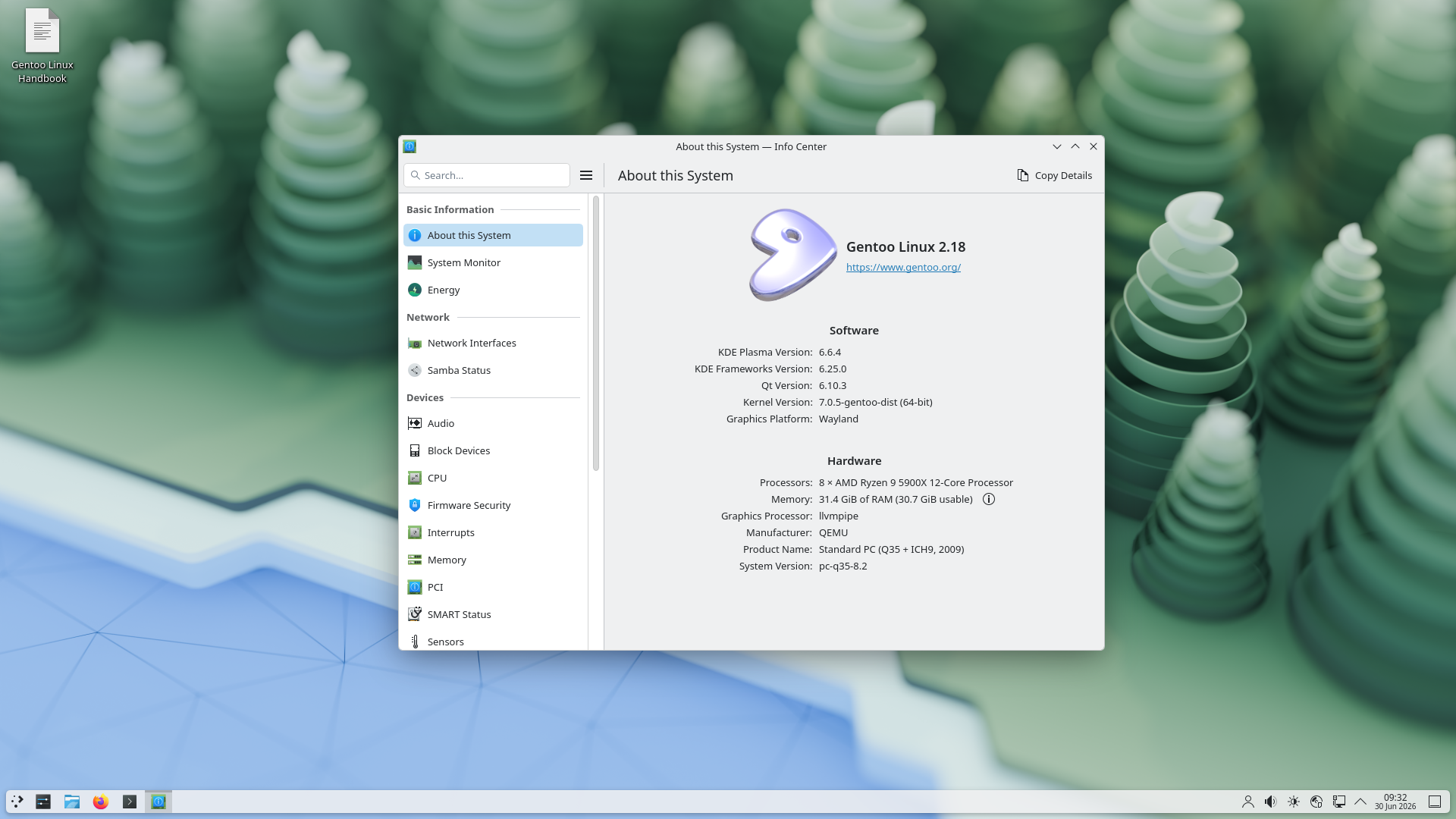Click the sidebar vertical scrollbar
Image resolution: width=1456 pixels, height=819 pixels.
596,334
